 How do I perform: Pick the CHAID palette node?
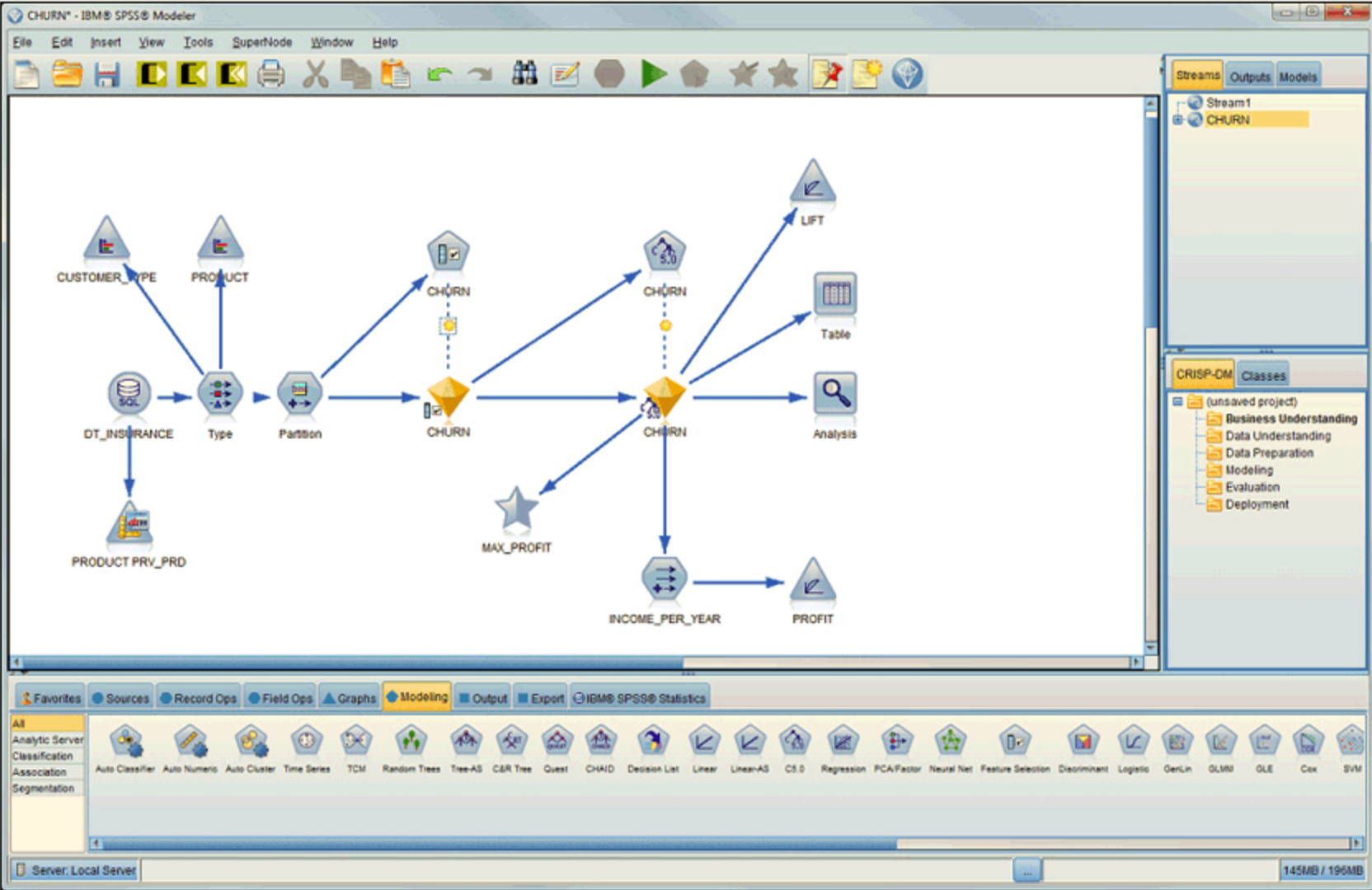(x=600, y=749)
